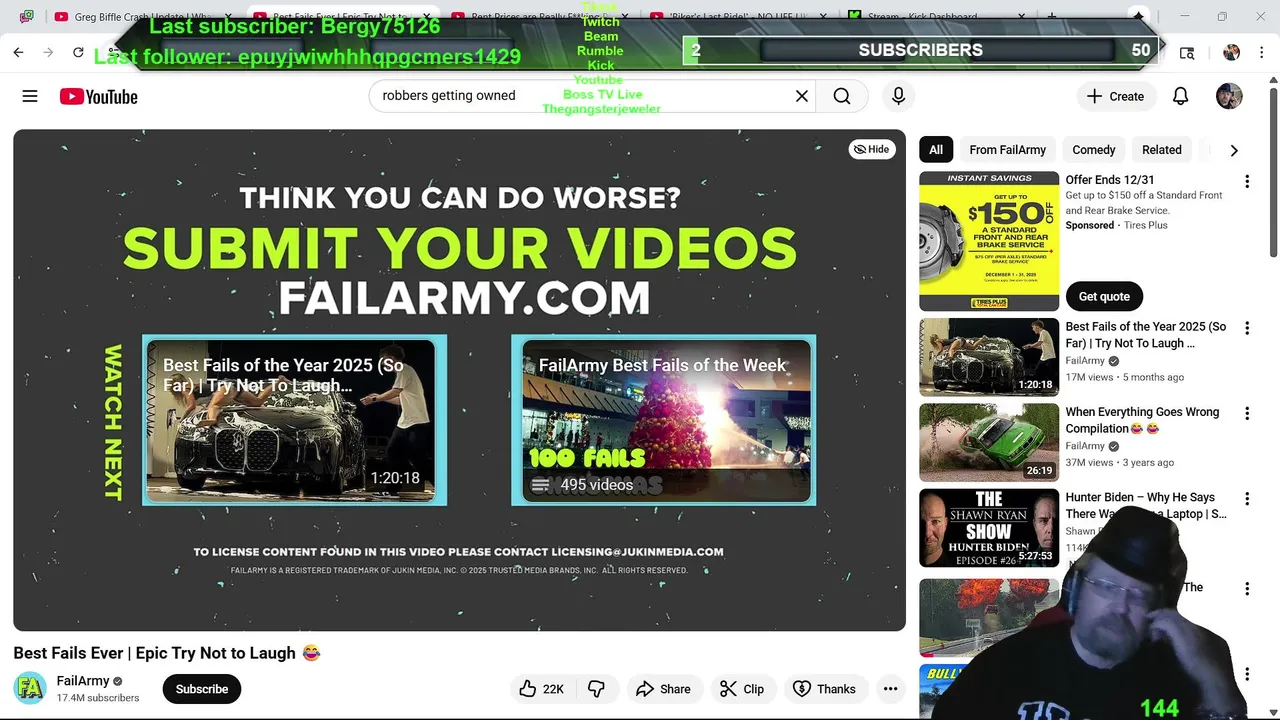Image resolution: width=1280 pixels, height=720 pixels.
Task: Go to YouTube home via logo
Action: 98,96
